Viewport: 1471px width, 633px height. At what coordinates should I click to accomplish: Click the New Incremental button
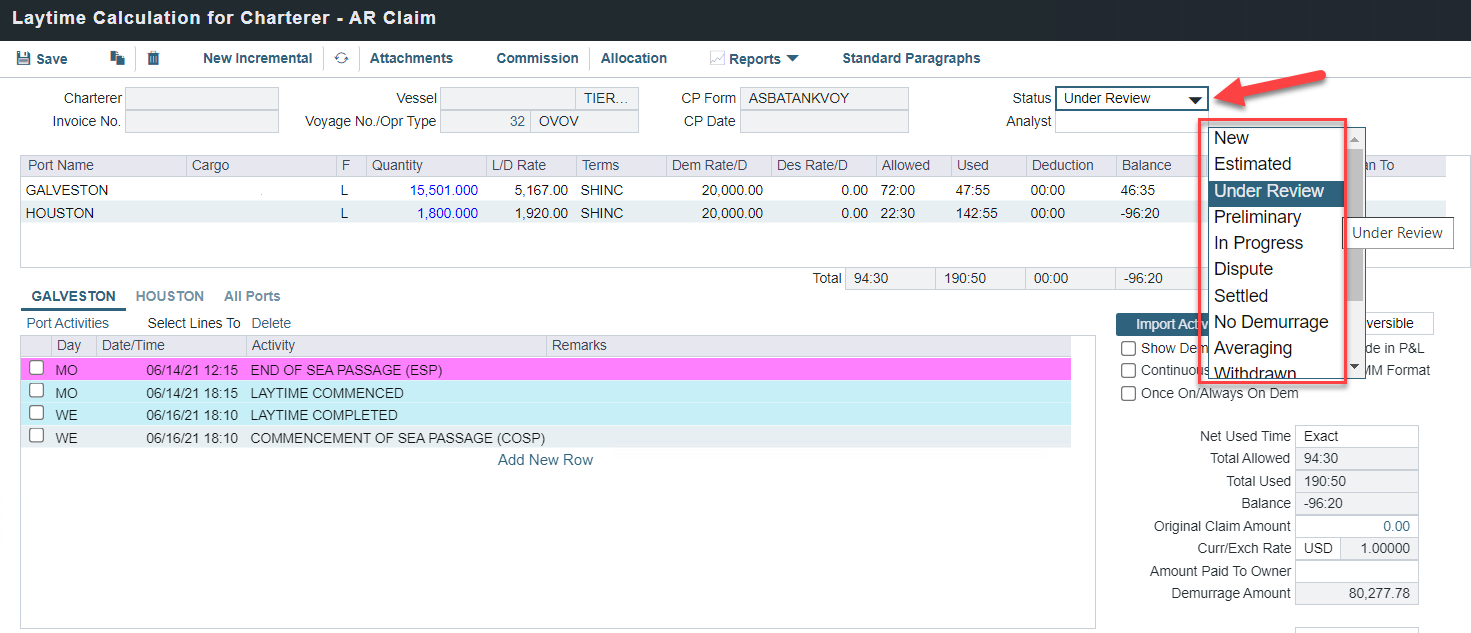pyautogui.click(x=258, y=59)
